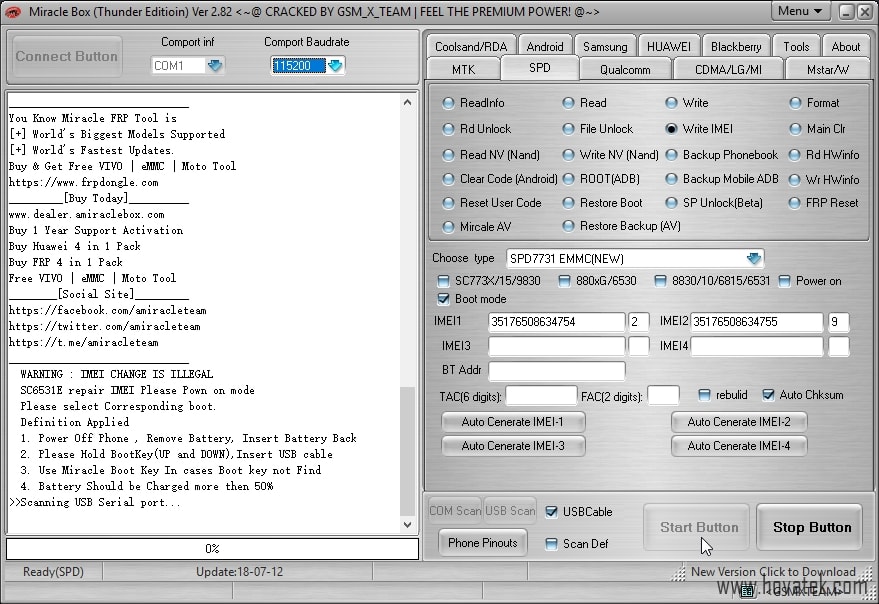Expand the Choose type SPD7731 dropdown

point(753,259)
